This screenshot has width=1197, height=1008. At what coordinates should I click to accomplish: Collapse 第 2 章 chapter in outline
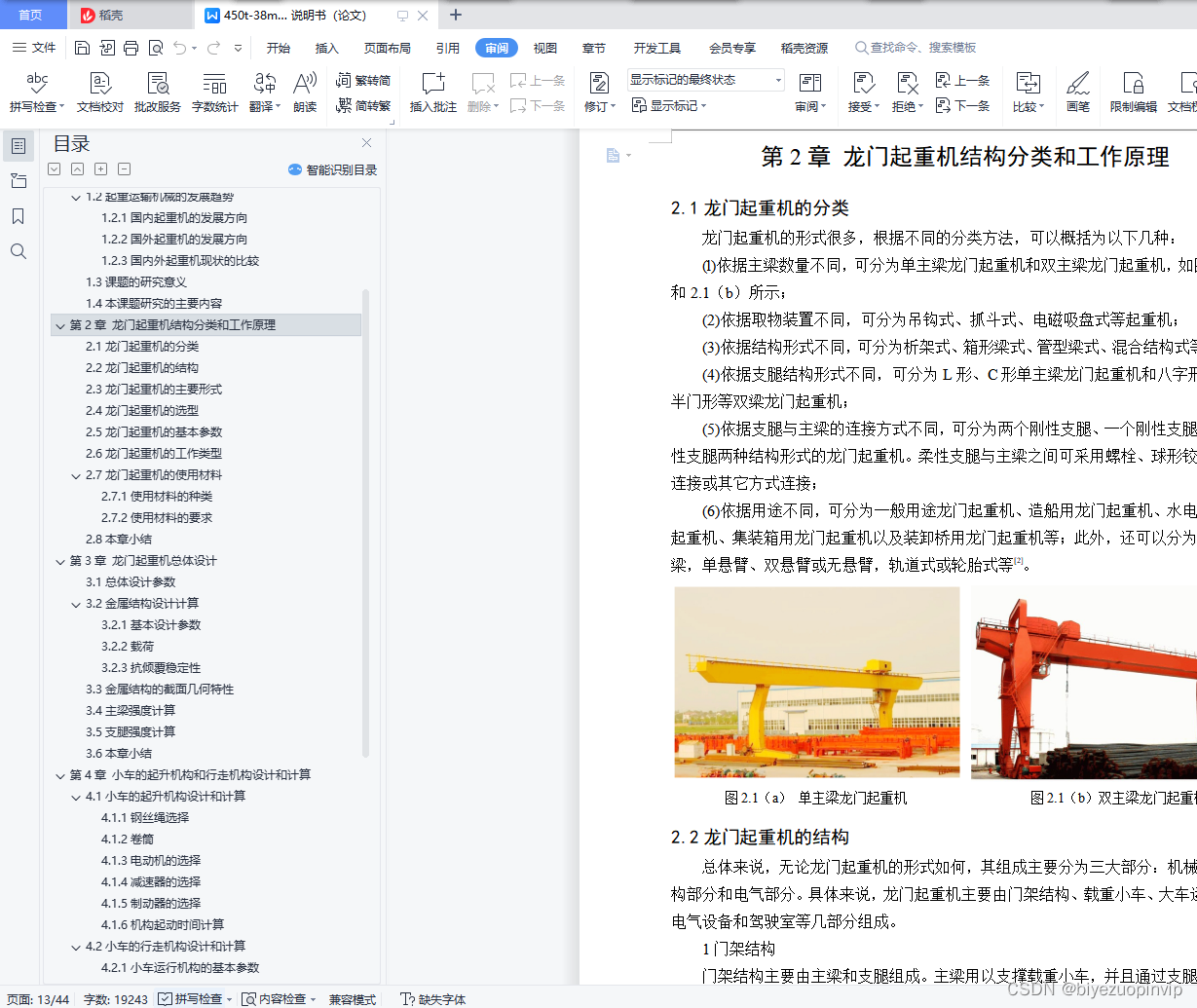click(x=60, y=325)
